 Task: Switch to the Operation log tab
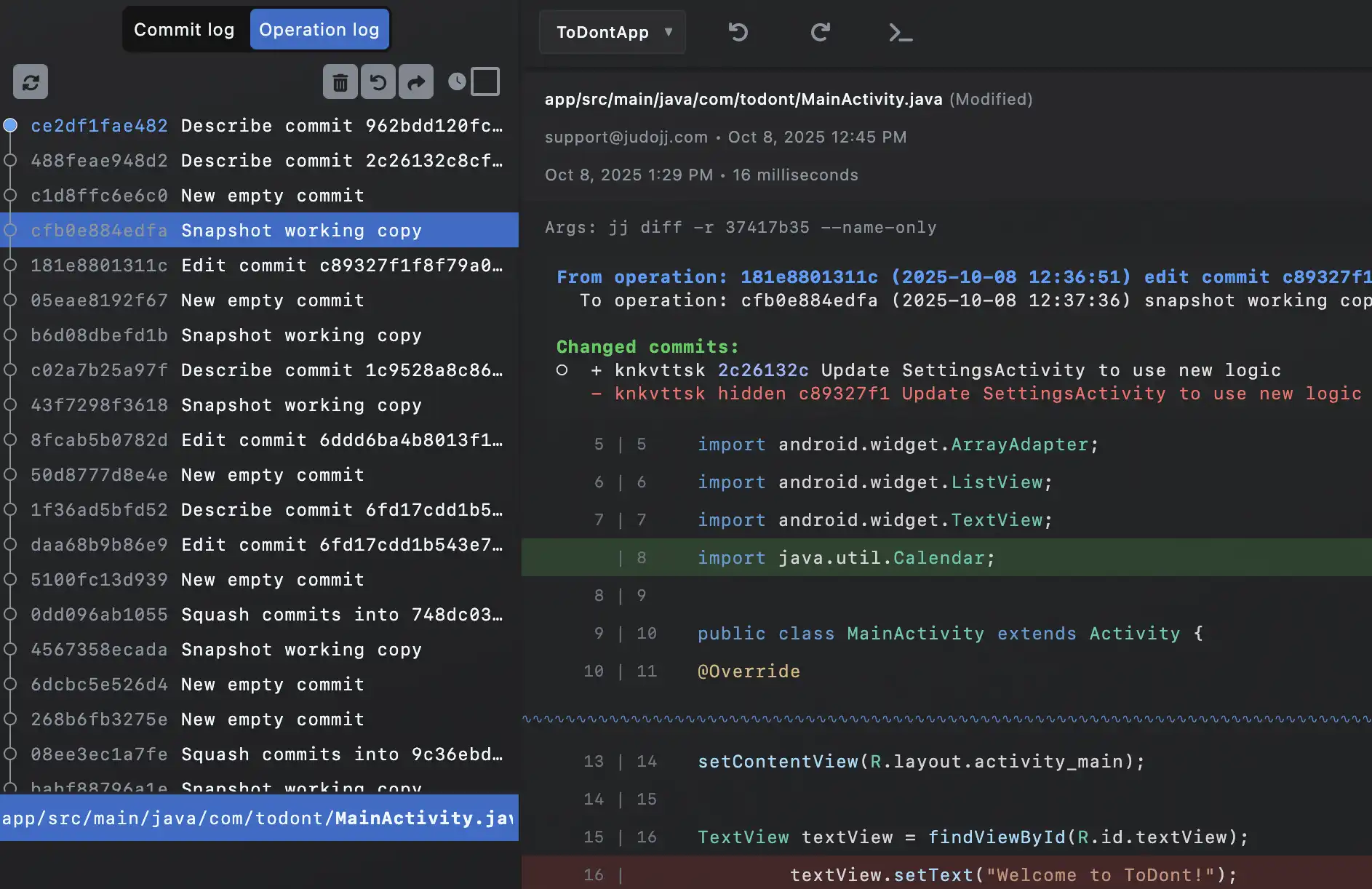319,29
